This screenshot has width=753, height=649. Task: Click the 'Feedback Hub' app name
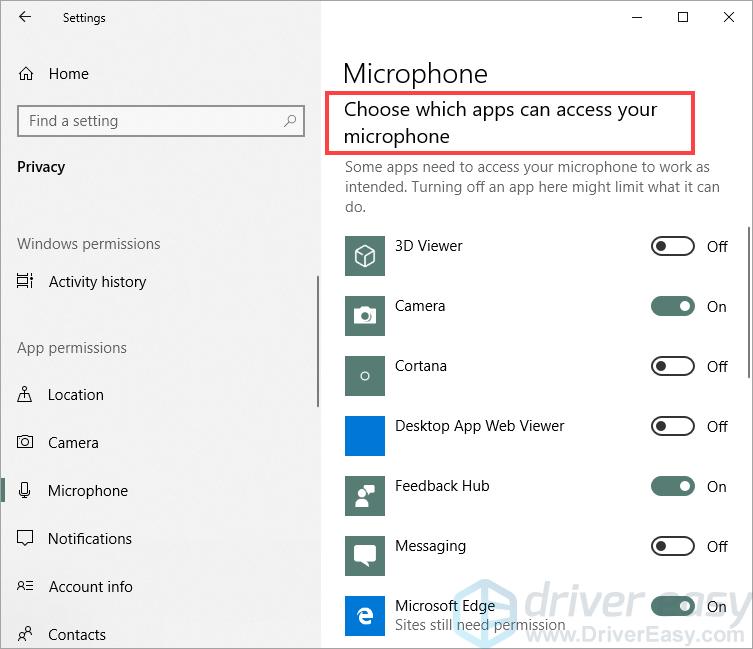(x=442, y=486)
